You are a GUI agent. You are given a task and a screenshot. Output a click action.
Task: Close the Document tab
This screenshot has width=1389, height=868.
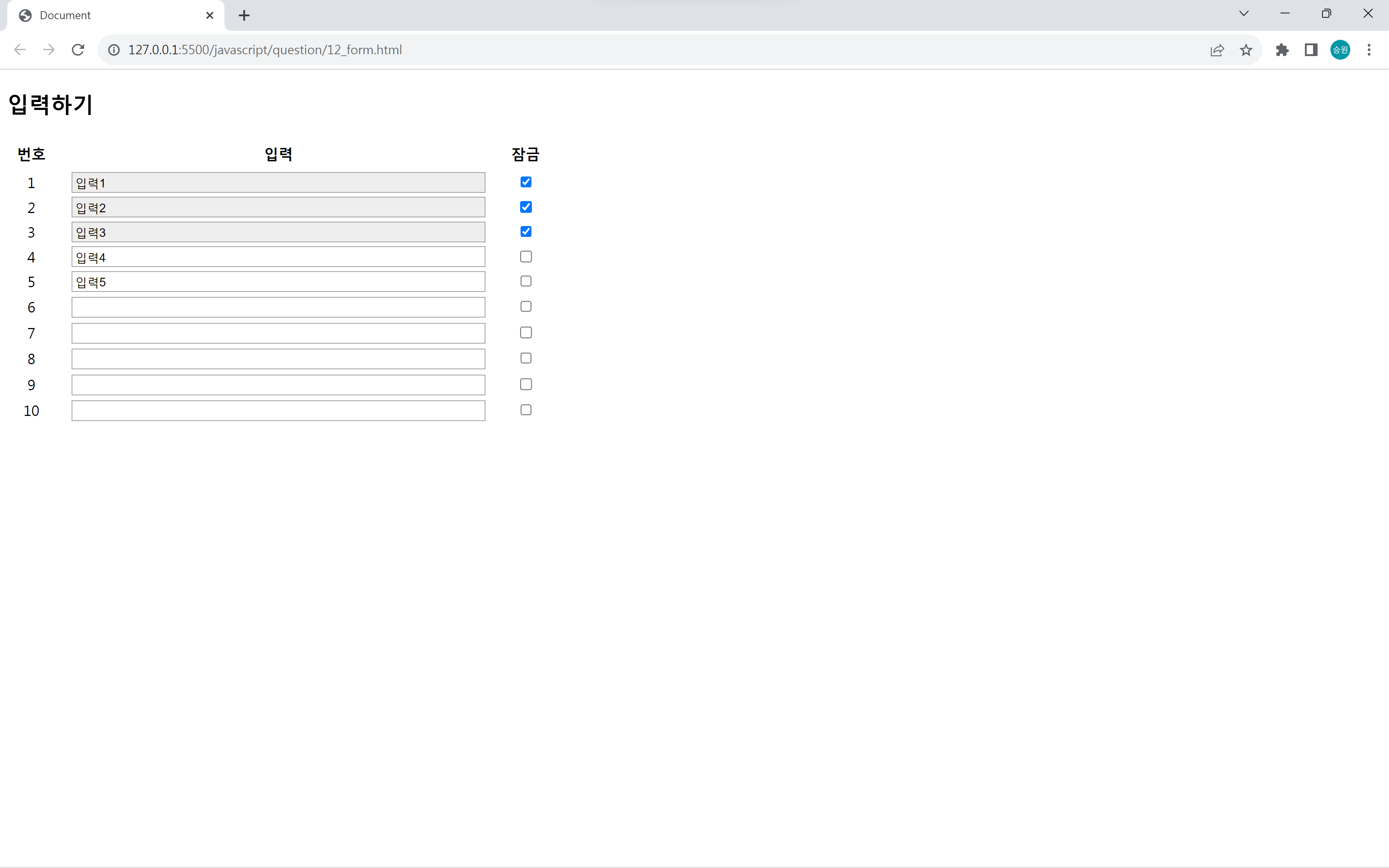(209, 16)
